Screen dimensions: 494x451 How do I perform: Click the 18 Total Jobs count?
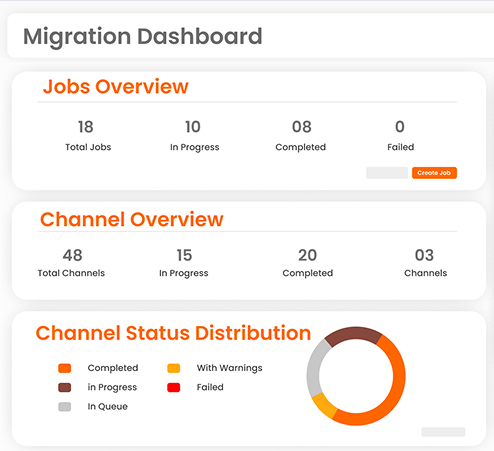(86, 127)
